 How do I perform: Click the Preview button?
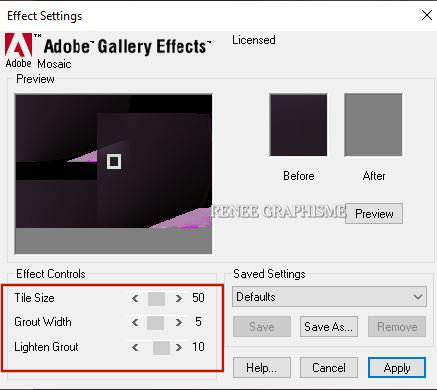[x=374, y=213]
